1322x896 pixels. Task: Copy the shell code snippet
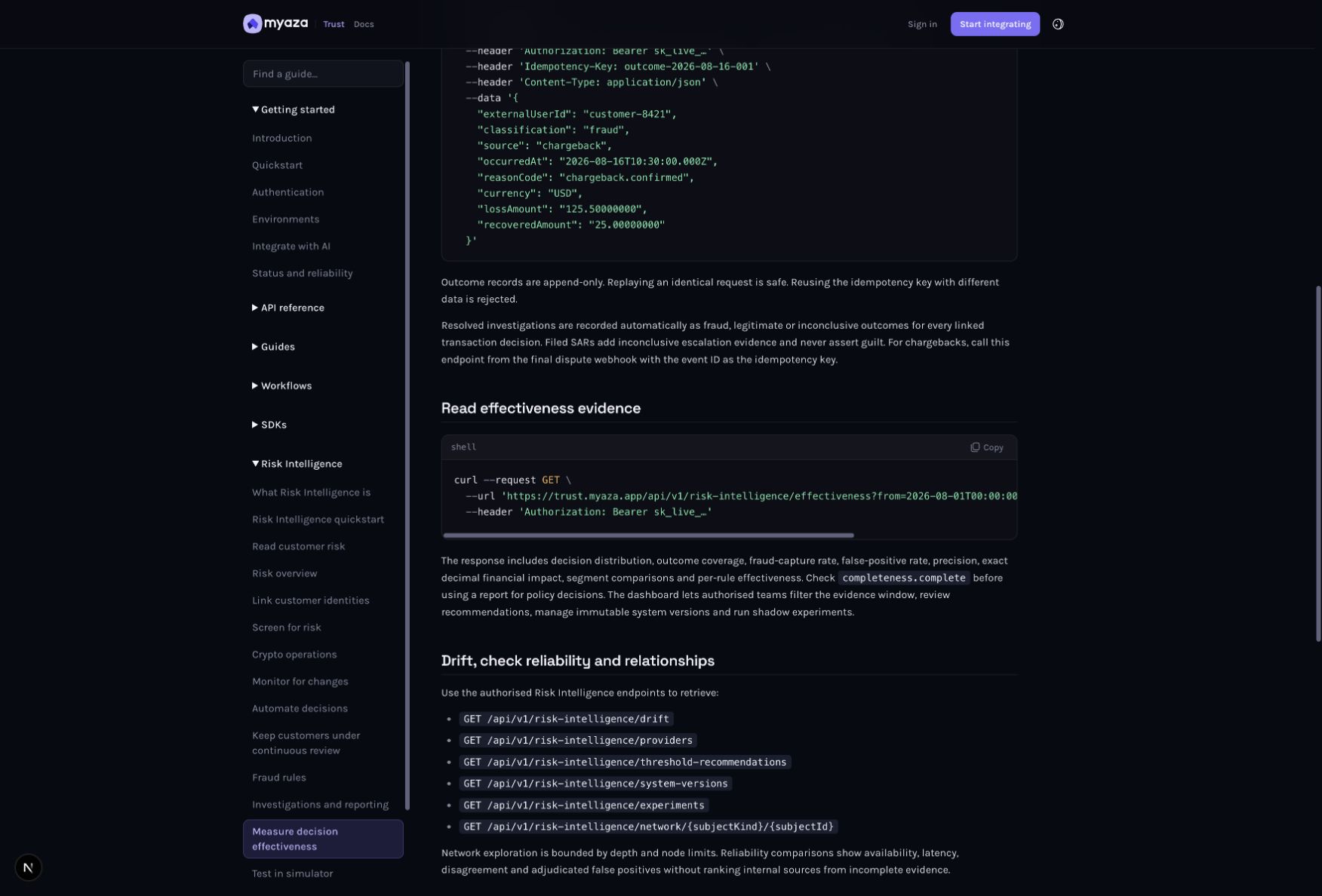[x=987, y=447]
